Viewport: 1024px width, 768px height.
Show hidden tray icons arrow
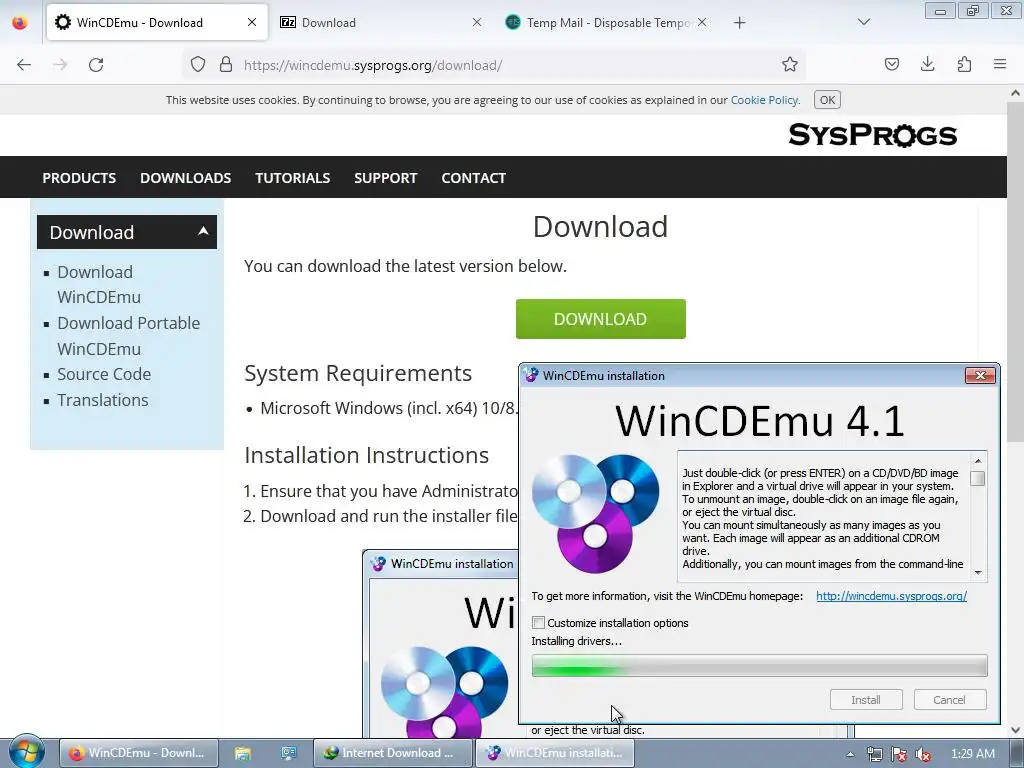pyautogui.click(x=850, y=754)
